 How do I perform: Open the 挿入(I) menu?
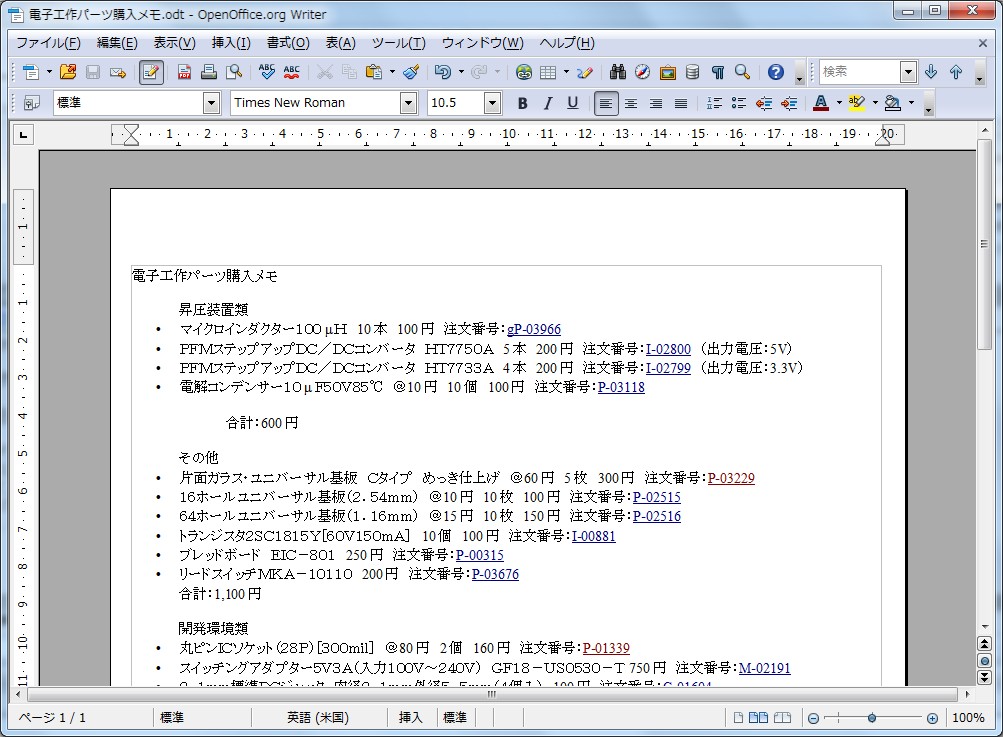tap(231, 43)
